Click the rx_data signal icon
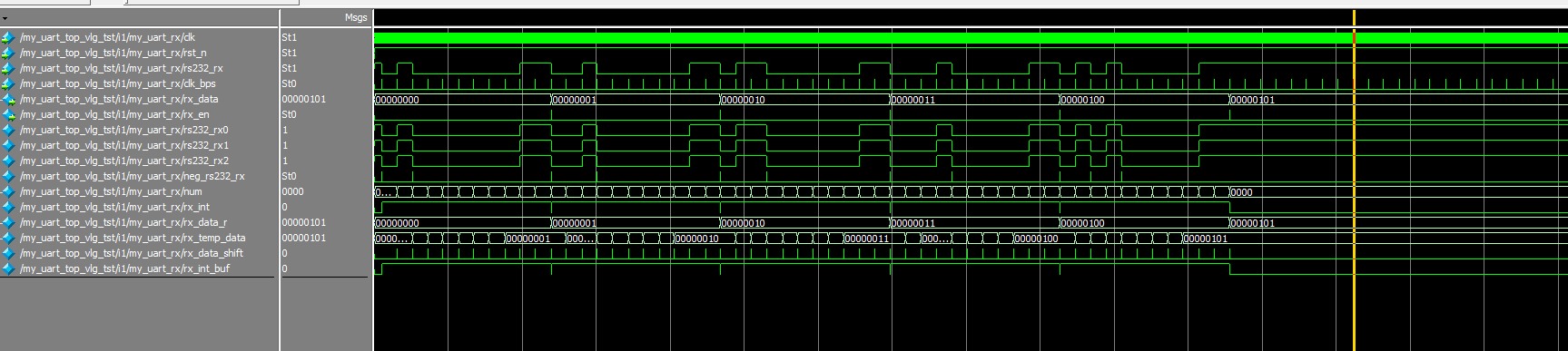1568x351 pixels. pos(8,99)
